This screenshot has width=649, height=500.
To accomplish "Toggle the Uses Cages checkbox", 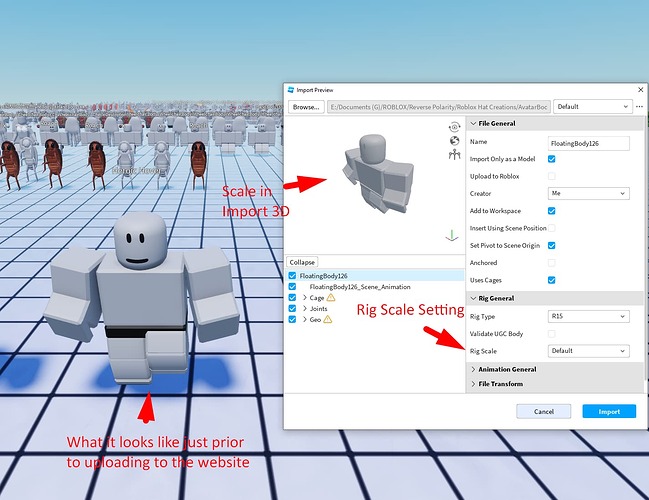I will (551, 280).
